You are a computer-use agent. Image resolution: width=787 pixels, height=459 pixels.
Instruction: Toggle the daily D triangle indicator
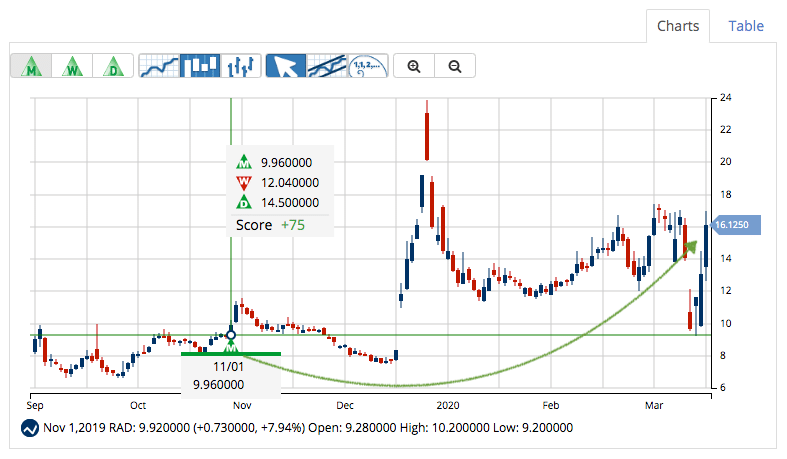(x=113, y=66)
